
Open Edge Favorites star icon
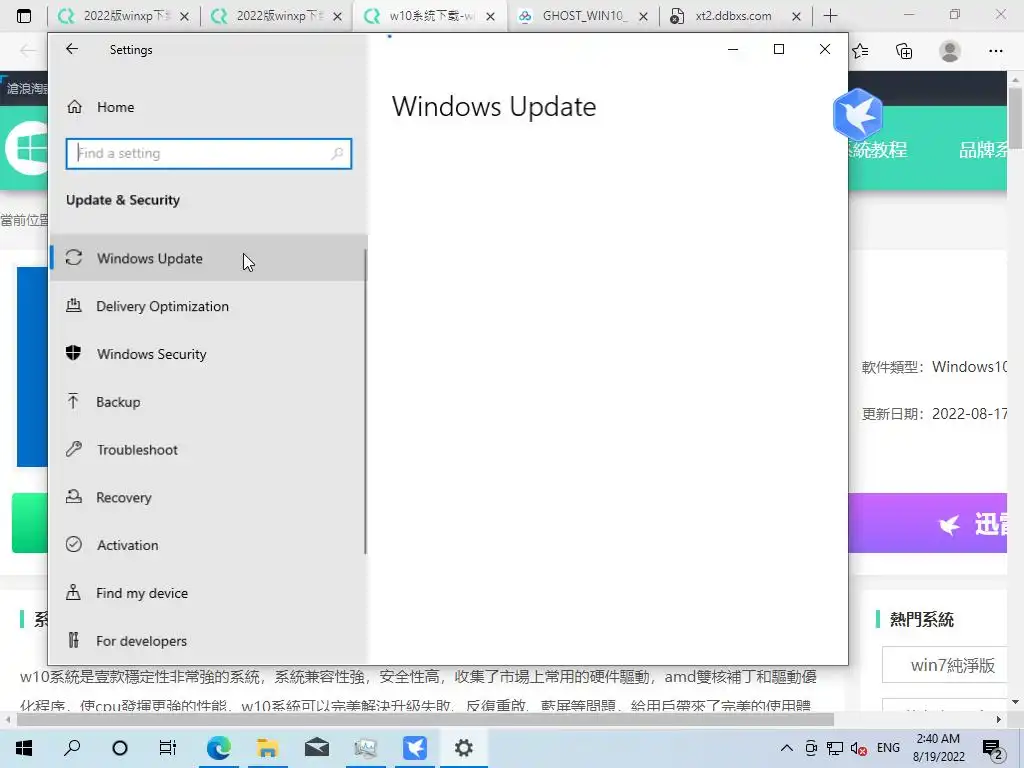[x=860, y=51]
